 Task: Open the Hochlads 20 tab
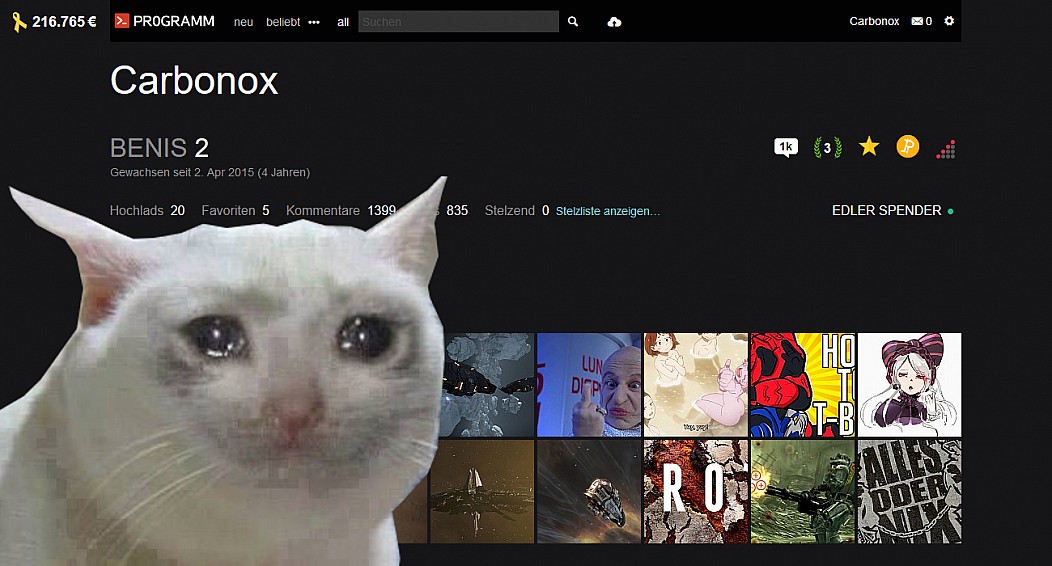148,211
